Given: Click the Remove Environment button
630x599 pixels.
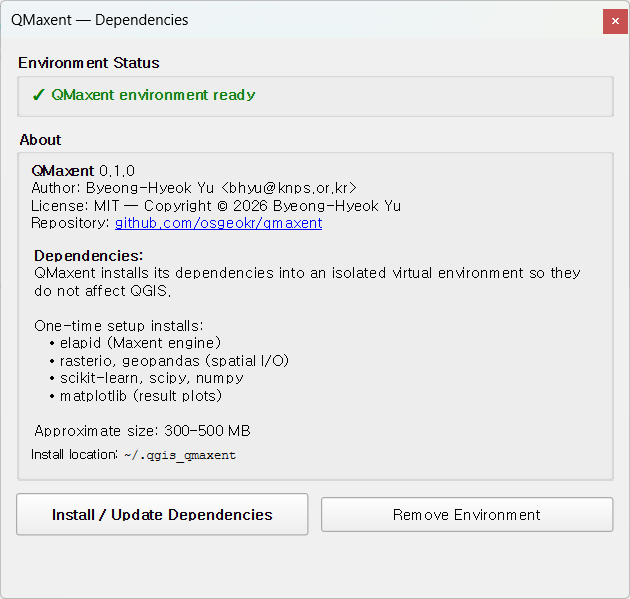Looking at the screenshot, I should click(x=467, y=515).
